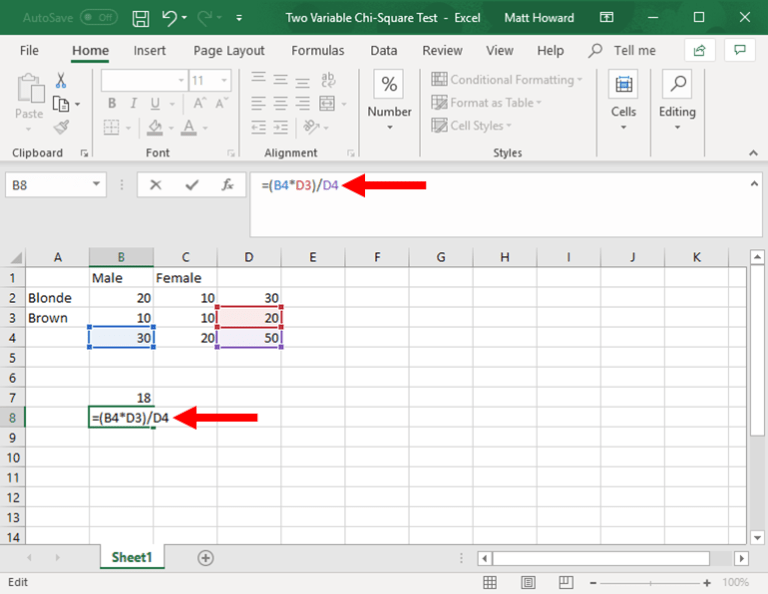The width and height of the screenshot is (768, 594).
Task: Click the Copy icon
Action: click(61, 104)
